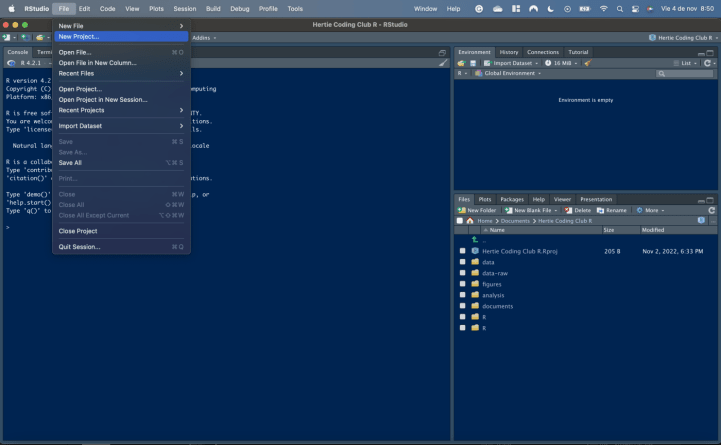Screen dimensions: 721x445
Task: Click the folder icon next to data-raw
Action: [475, 273]
